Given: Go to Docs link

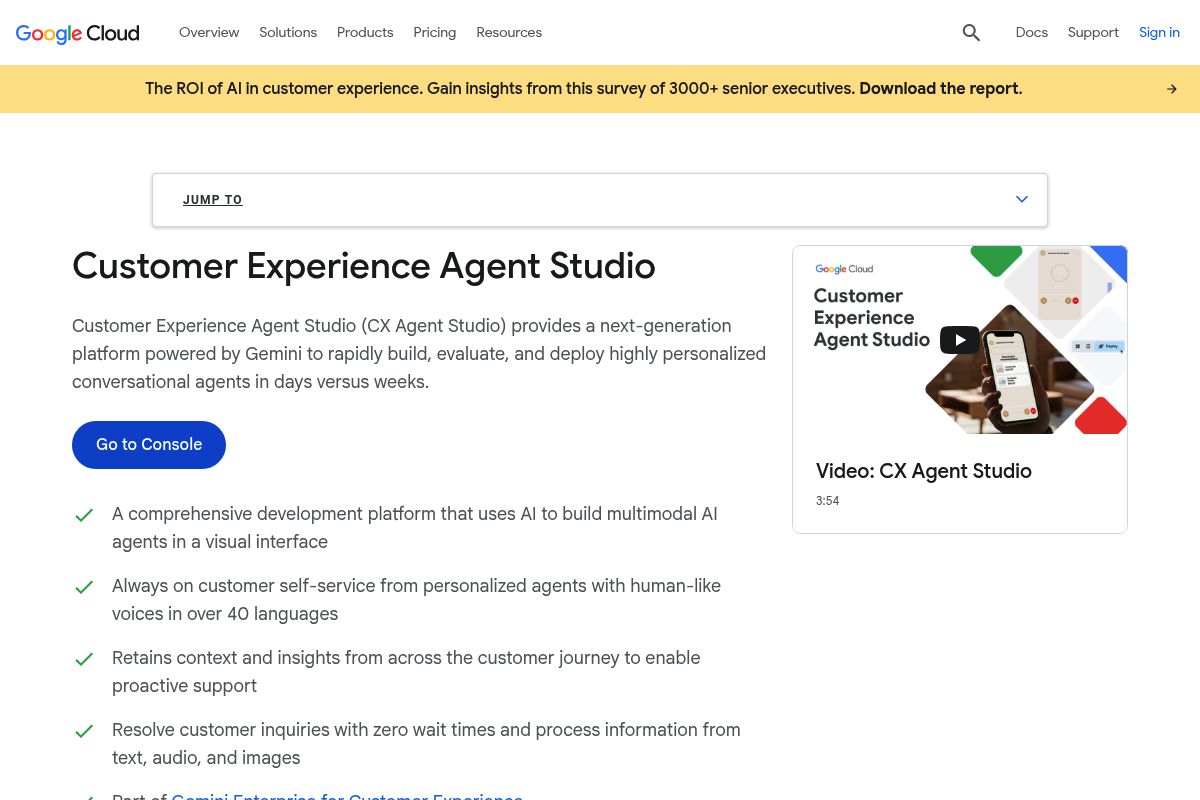Looking at the screenshot, I should 1032,33.
